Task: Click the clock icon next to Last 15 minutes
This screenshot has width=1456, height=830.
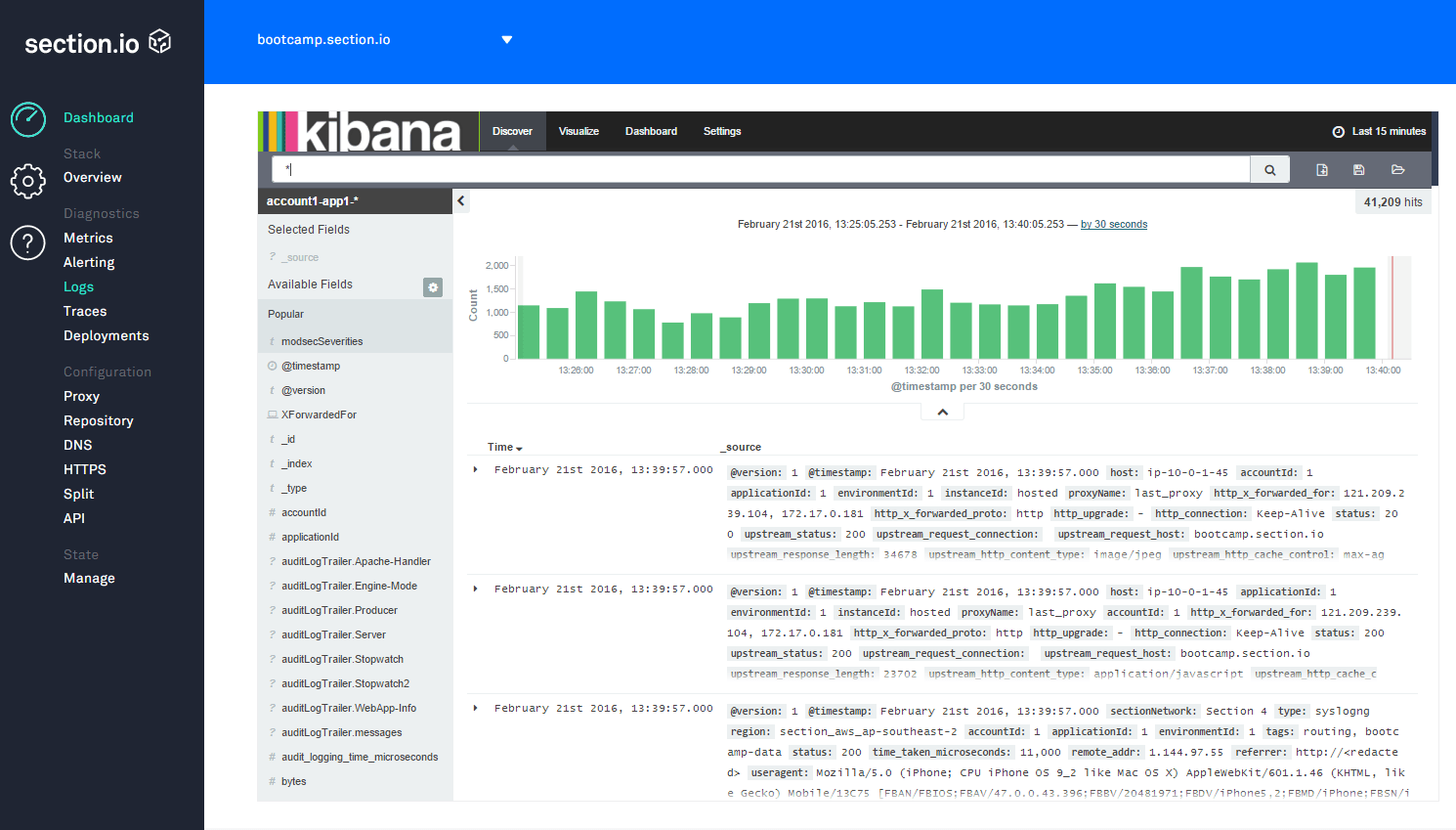Action: click(x=1339, y=132)
